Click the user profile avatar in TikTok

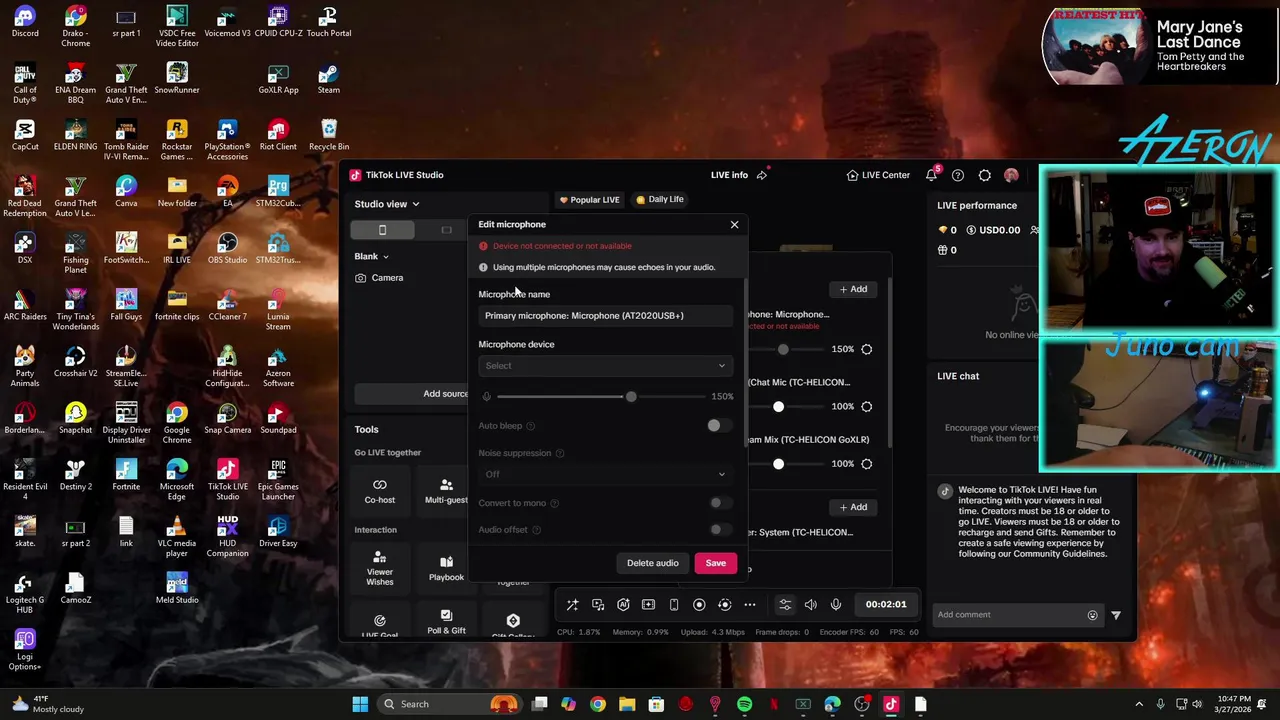point(1011,175)
